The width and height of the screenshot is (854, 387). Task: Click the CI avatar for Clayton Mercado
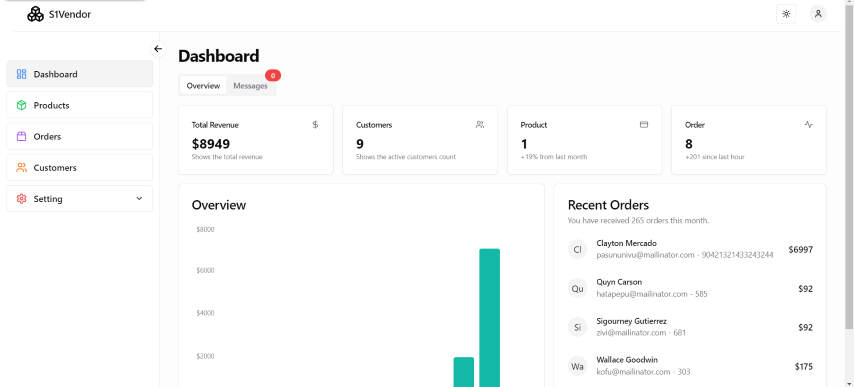[577, 250]
